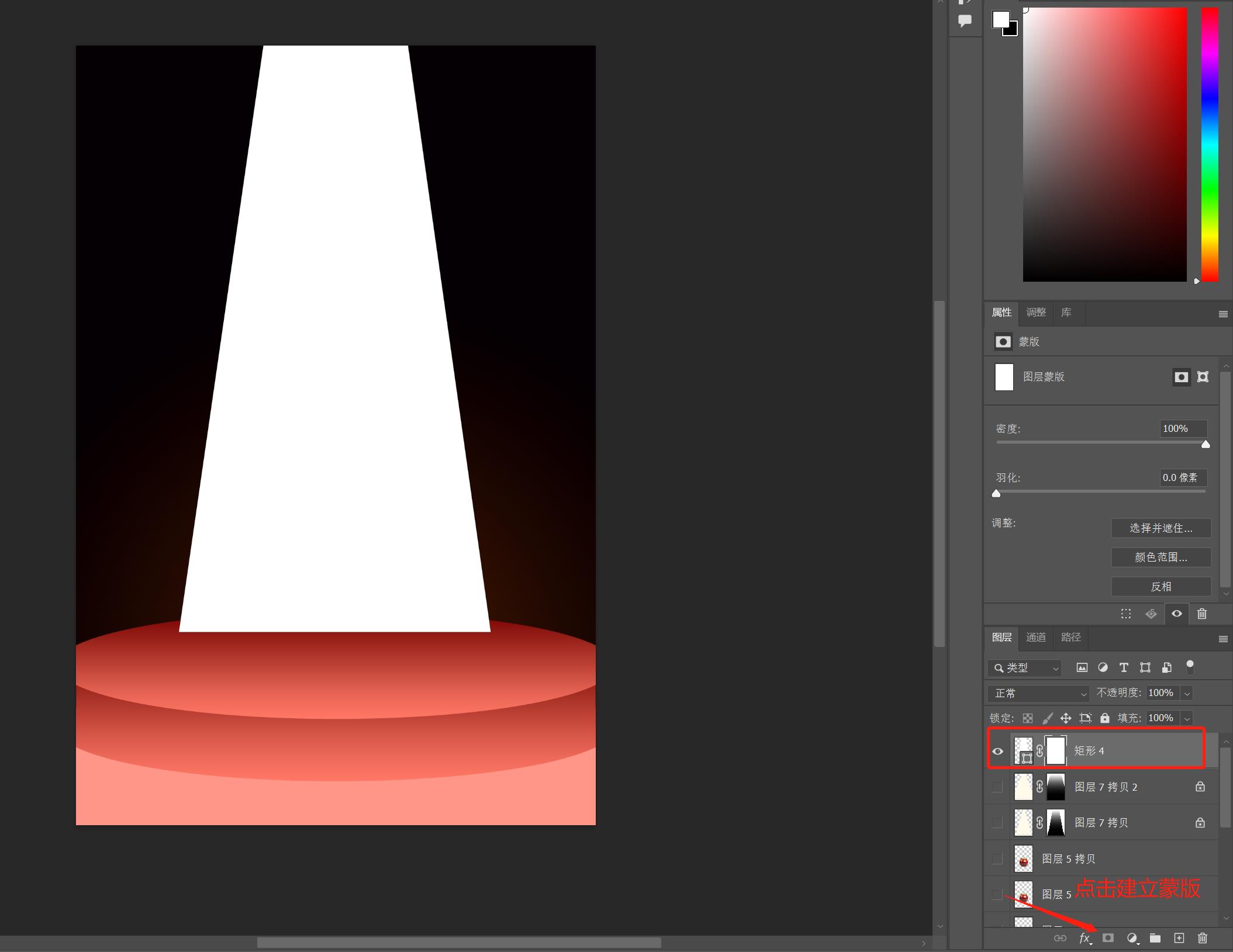Switch to the 调整 tab
Viewport: 1233px width, 952px height.
point(1036,312)
